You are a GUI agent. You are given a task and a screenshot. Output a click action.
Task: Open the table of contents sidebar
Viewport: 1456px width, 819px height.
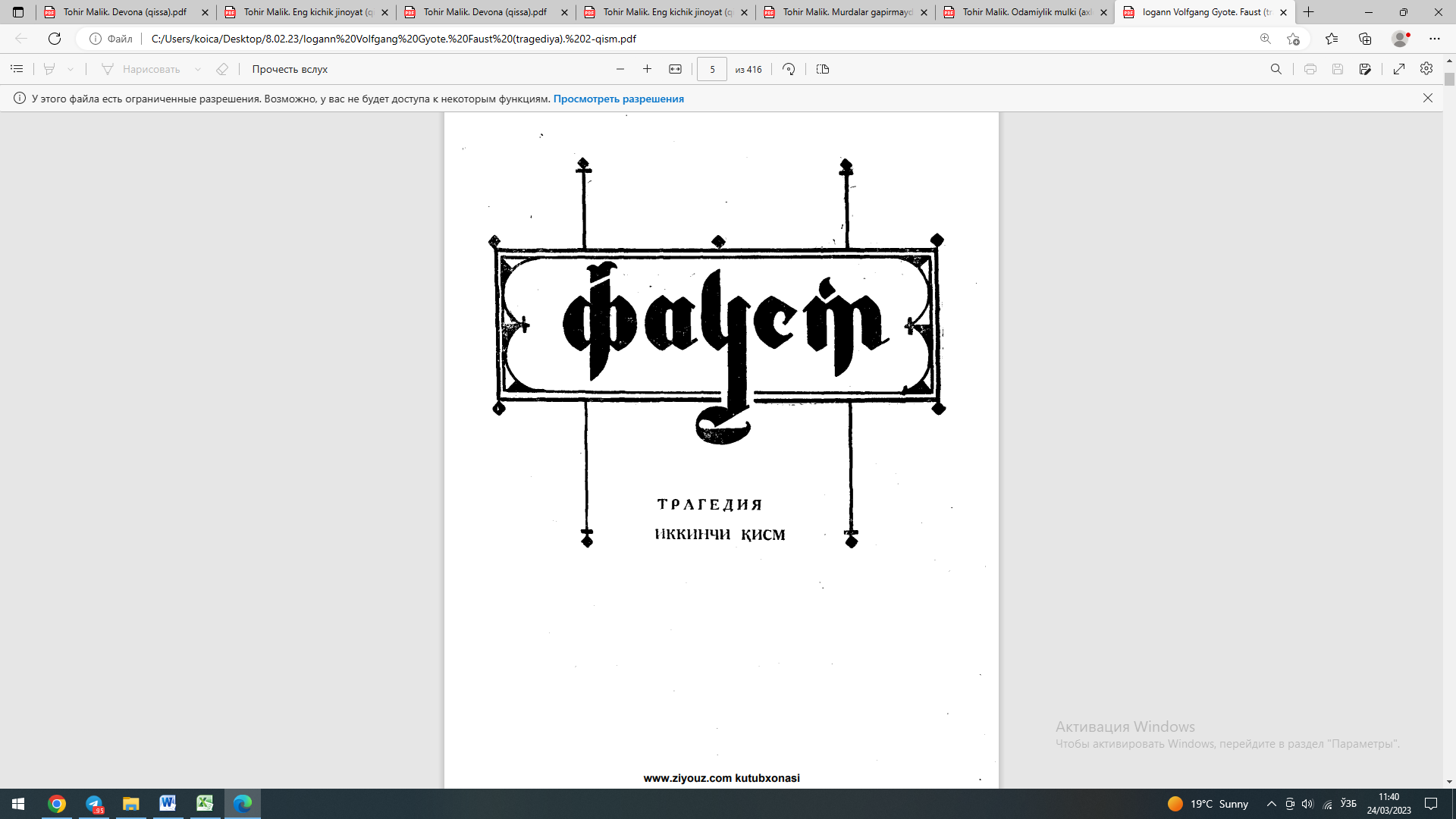coord(17,69)
